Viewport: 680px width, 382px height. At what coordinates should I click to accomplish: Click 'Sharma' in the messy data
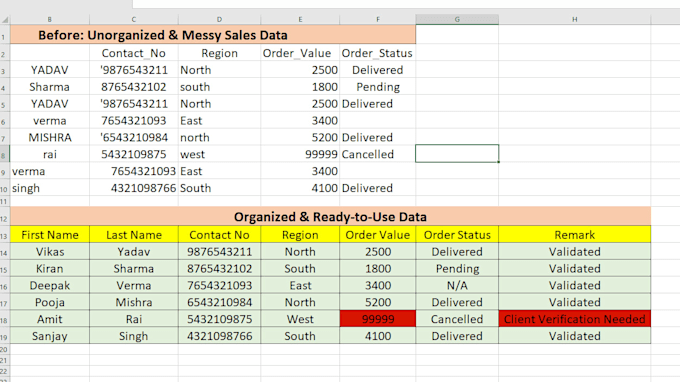click(x=50, y=87)
